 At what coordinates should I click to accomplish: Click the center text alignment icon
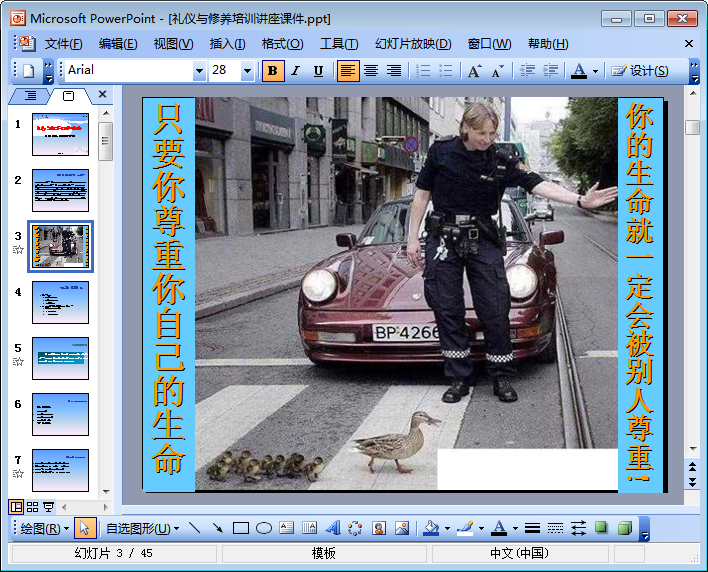tap(371, 71)
